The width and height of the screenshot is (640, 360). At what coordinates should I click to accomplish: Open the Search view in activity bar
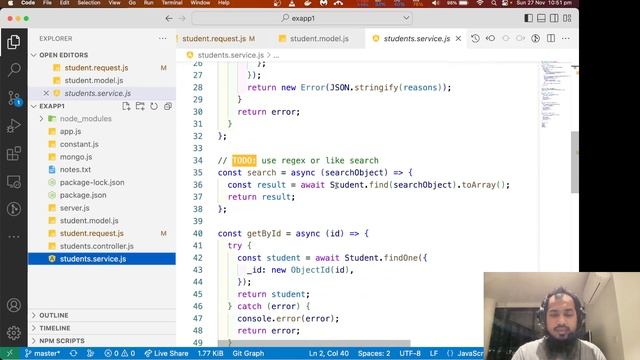[x=13, y=70]
